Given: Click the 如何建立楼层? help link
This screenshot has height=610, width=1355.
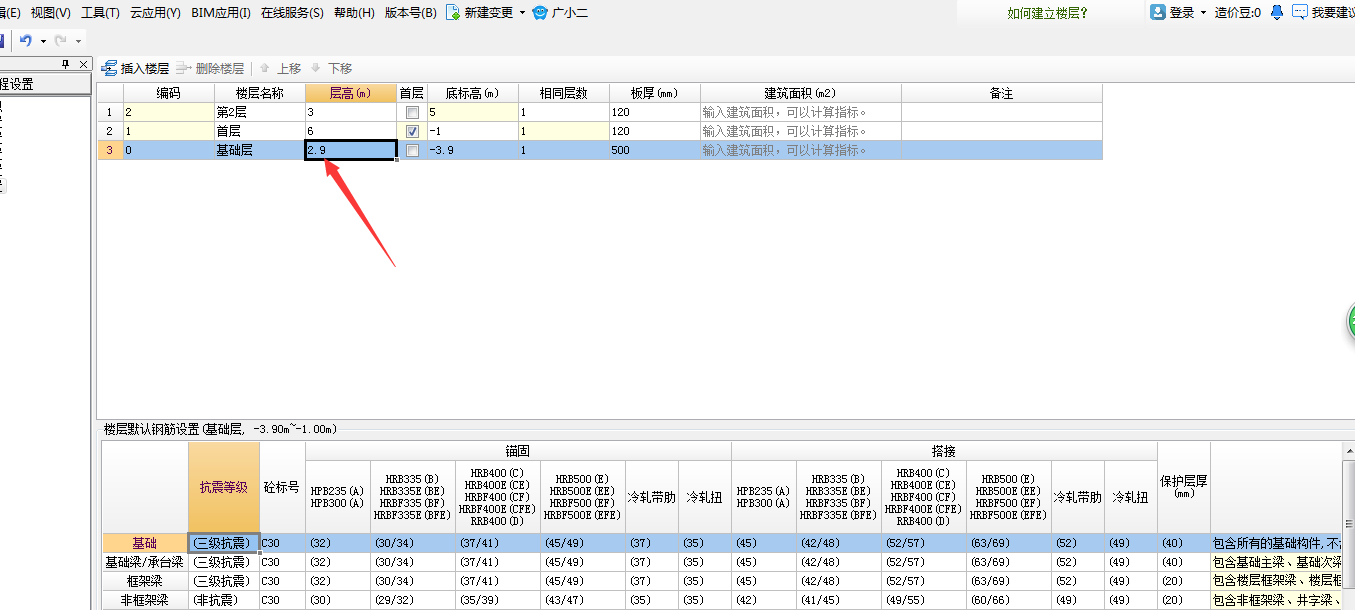Looking at the screenshot, I should (x=1047, y=13).
